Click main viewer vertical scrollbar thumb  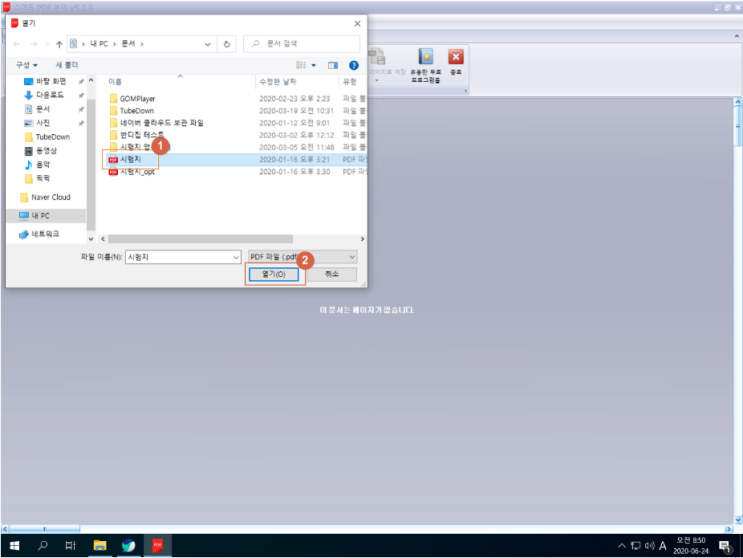click(738, 125)
